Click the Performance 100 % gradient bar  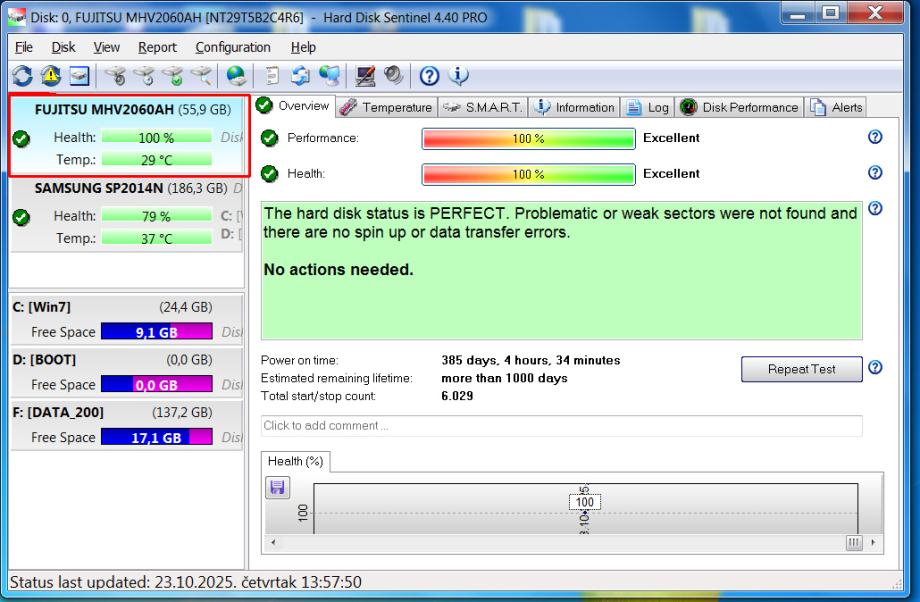[x=528, y=139]
